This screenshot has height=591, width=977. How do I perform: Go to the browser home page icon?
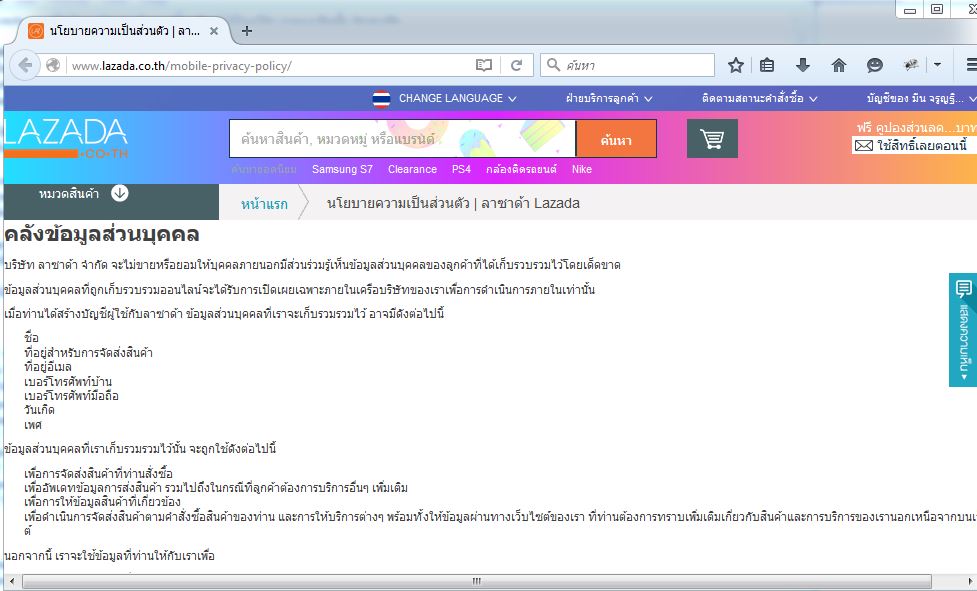[x=839, y=65]
